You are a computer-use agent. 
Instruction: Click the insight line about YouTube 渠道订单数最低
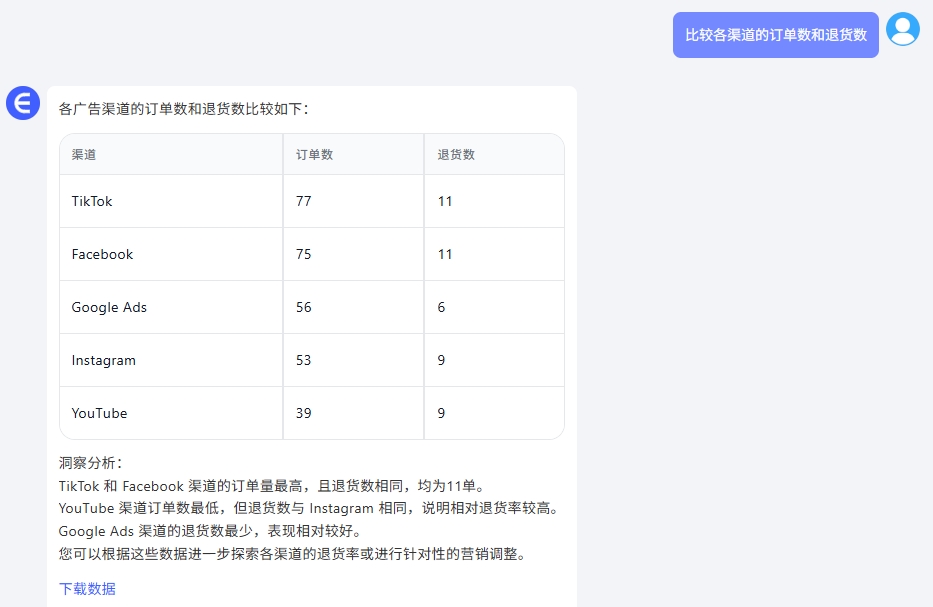click(x=309, y=508)
